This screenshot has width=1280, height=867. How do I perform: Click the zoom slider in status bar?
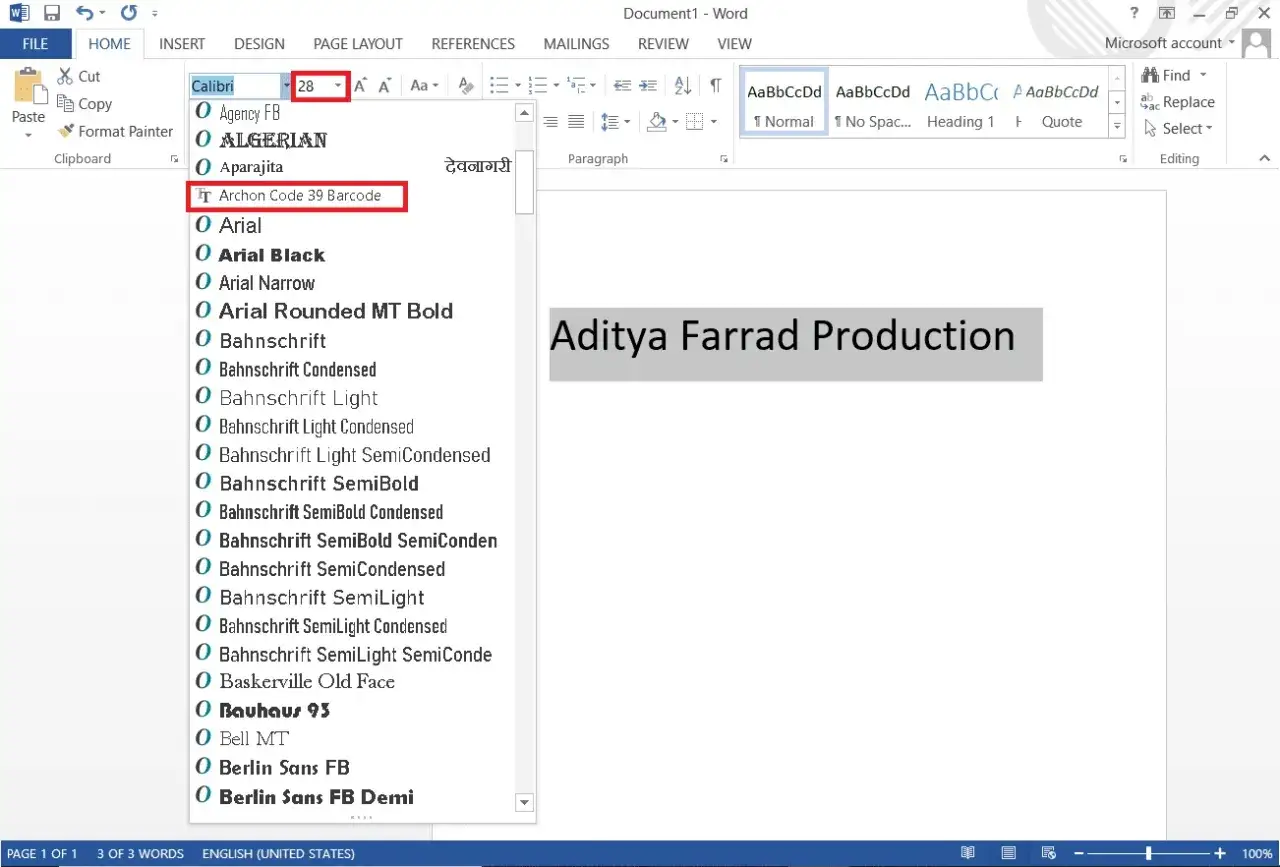coord(1148,853)
